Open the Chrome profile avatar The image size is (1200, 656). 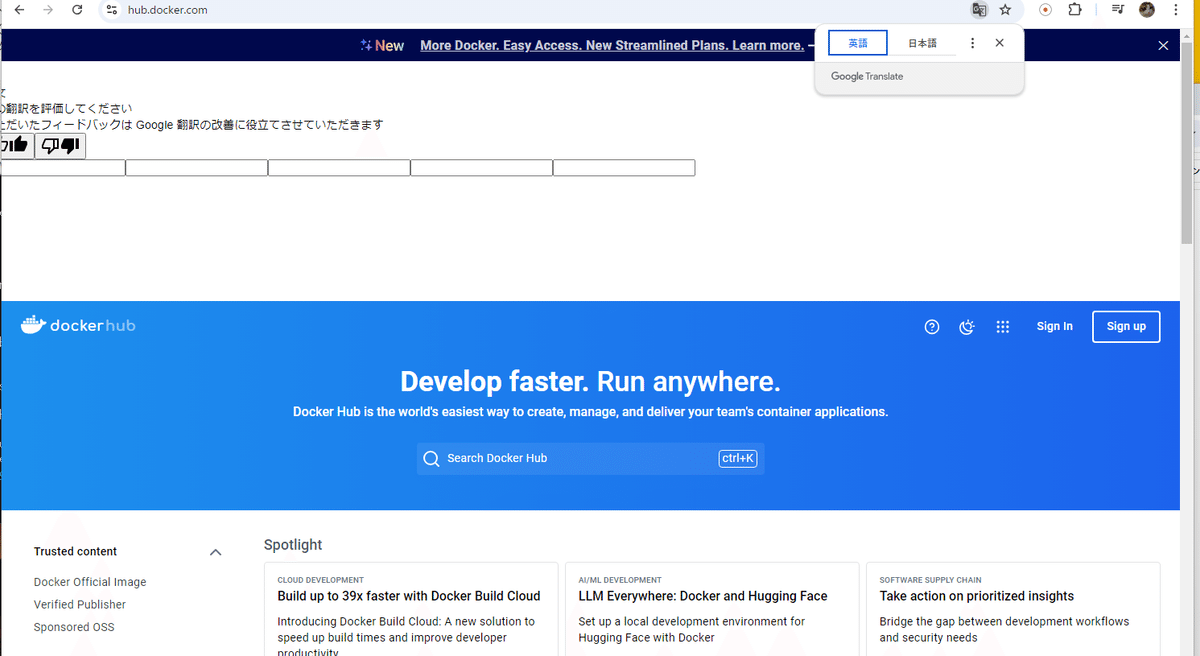click(x=1147, y=10)
